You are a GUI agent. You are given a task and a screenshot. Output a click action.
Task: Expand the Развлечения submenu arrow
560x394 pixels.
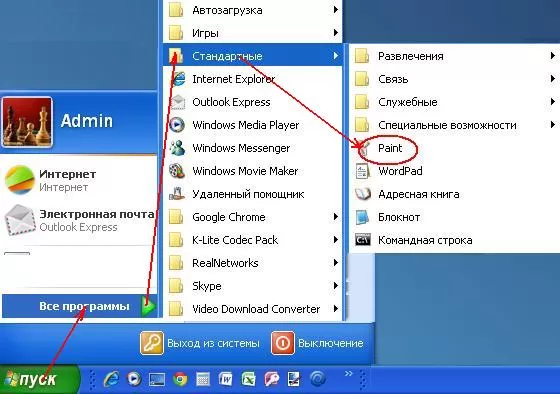coord(552,56)
